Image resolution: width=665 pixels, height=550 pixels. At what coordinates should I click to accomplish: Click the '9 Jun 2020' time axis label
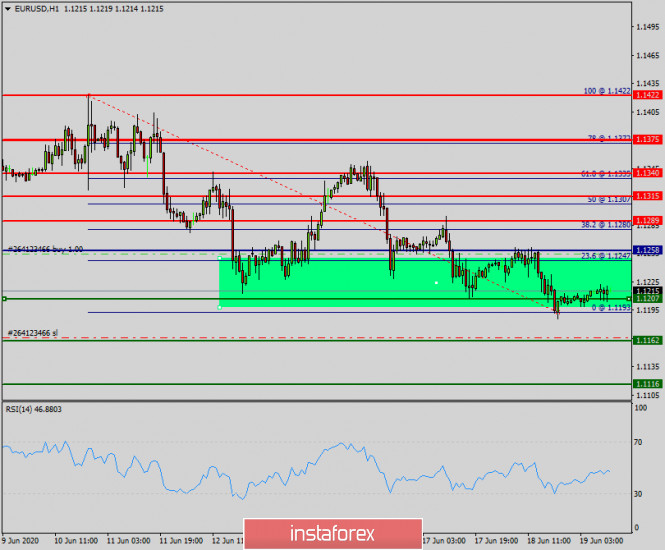click(20, 541)
